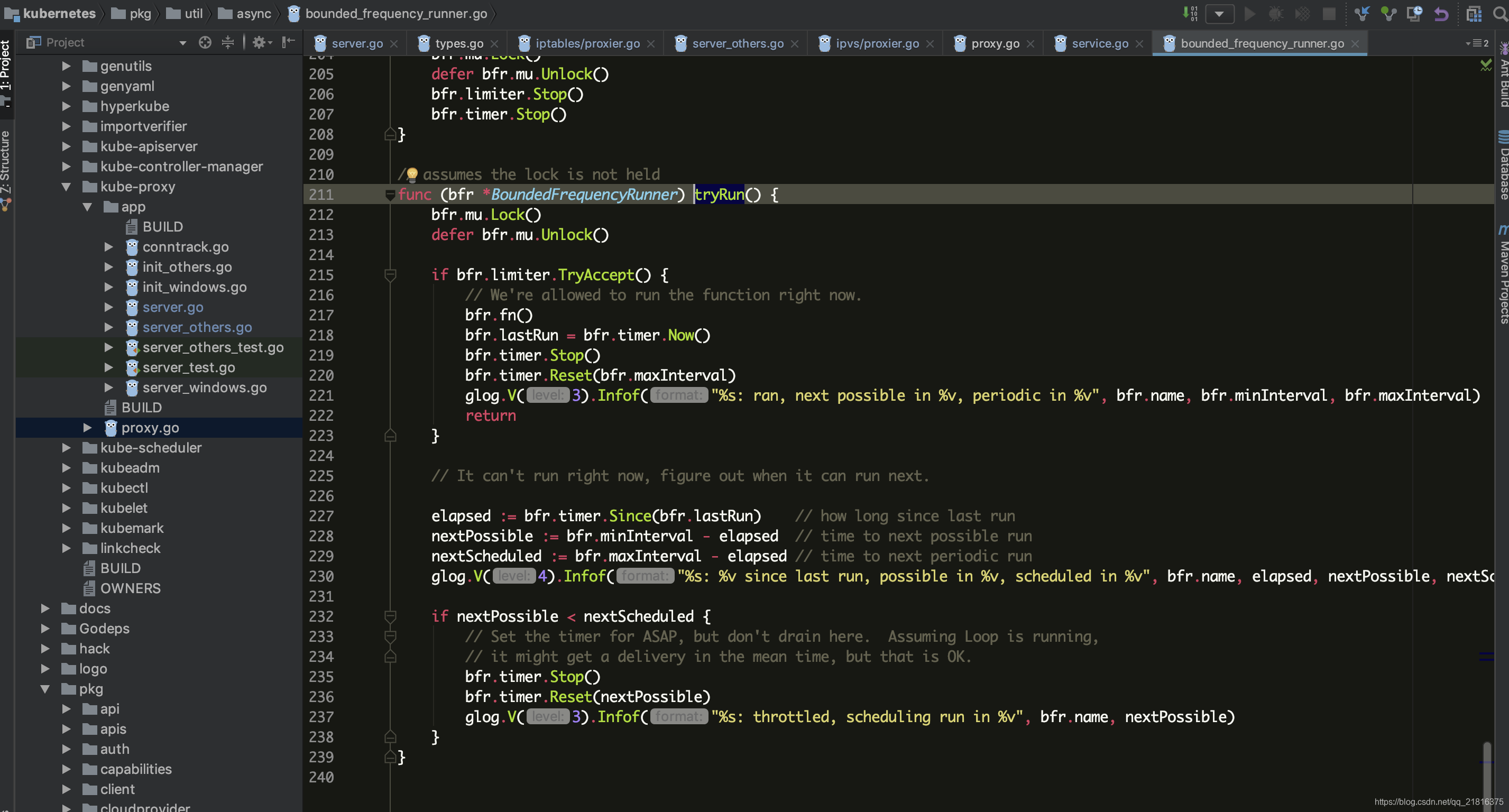
Task: Click the Revert purple arrow icon
Action: coord(1442,13)
